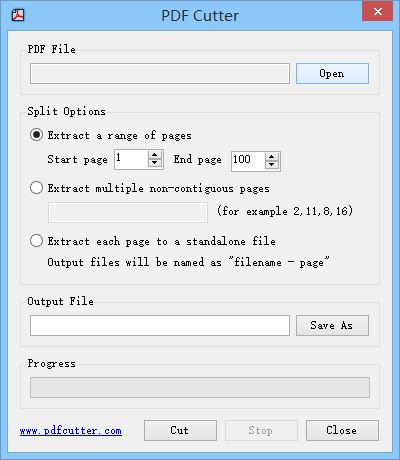Viewport: 400px width, 460px height.
Task: Decrease End page with down arrow
Action: (272, 165)
